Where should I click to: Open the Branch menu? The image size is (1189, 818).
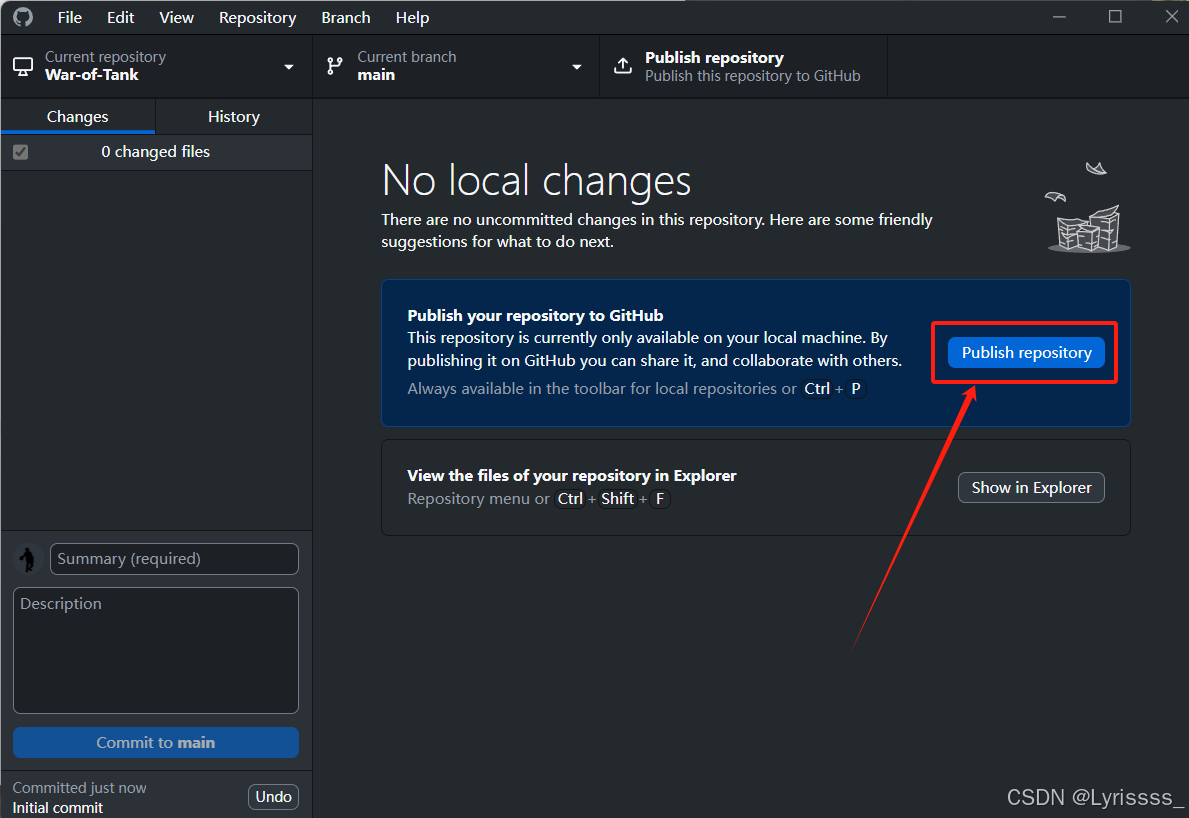(x=346, y=17)
